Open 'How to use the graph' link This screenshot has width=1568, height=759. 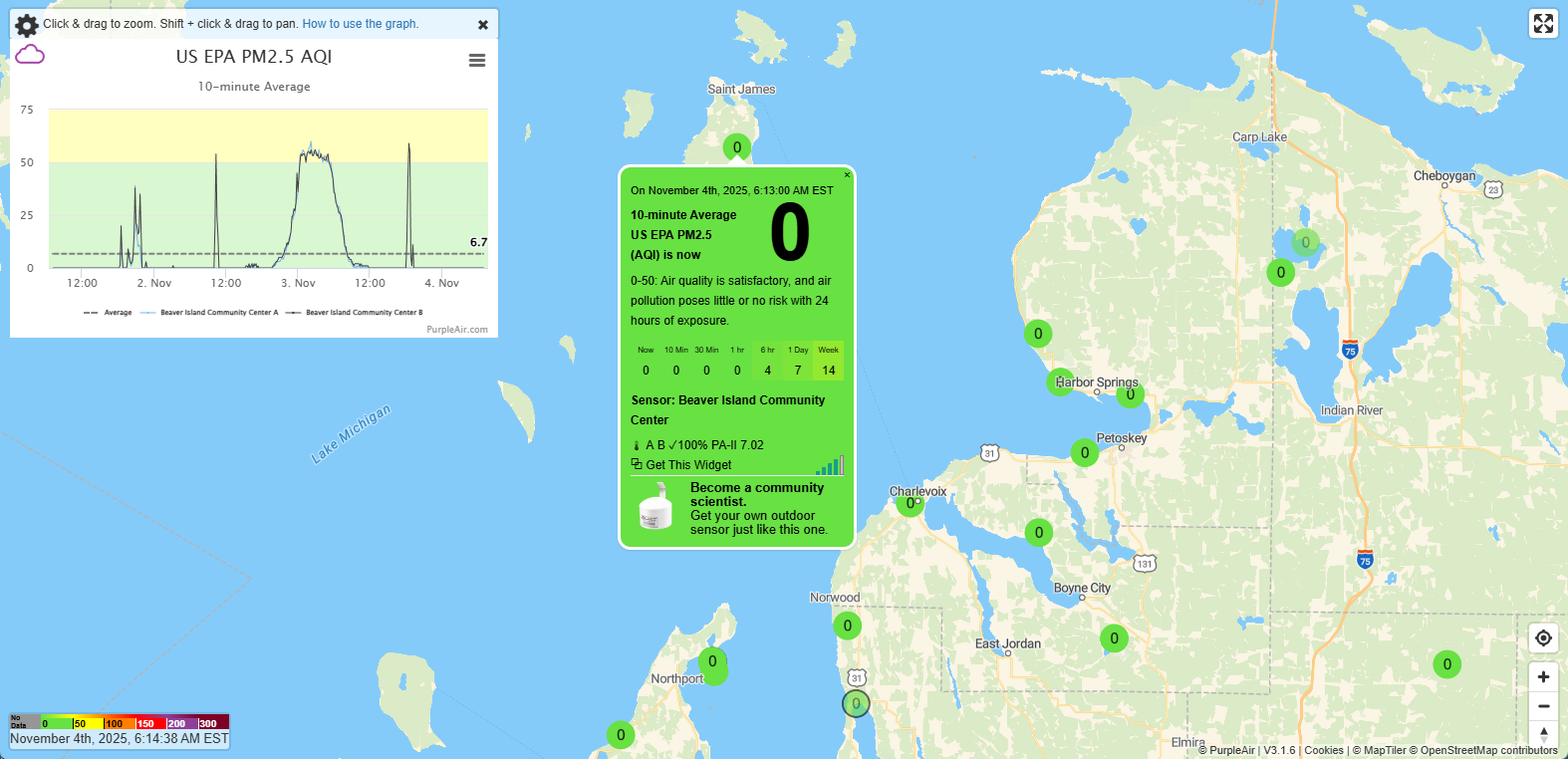361,24
